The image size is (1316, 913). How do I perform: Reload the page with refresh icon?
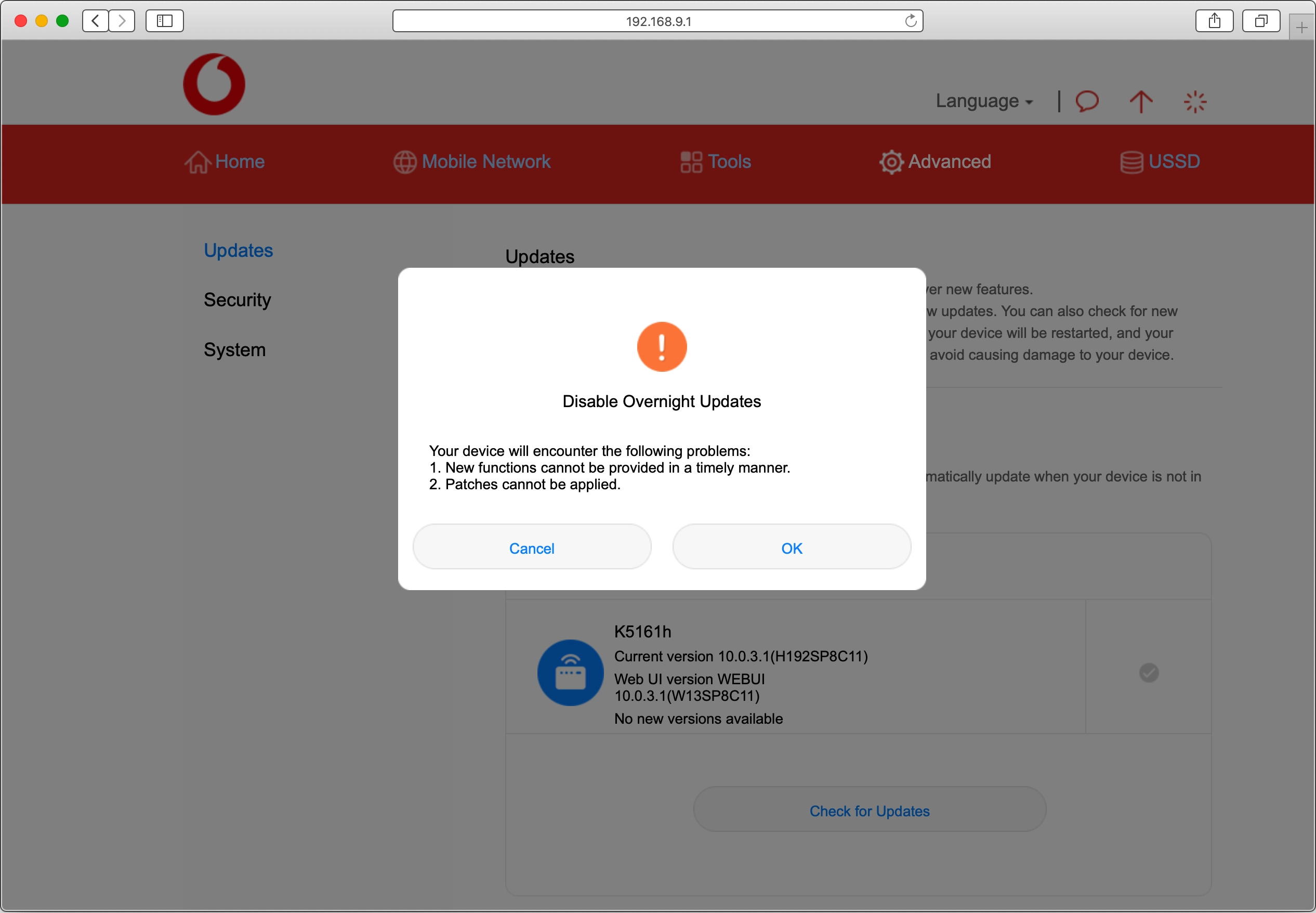coord(910,21)
